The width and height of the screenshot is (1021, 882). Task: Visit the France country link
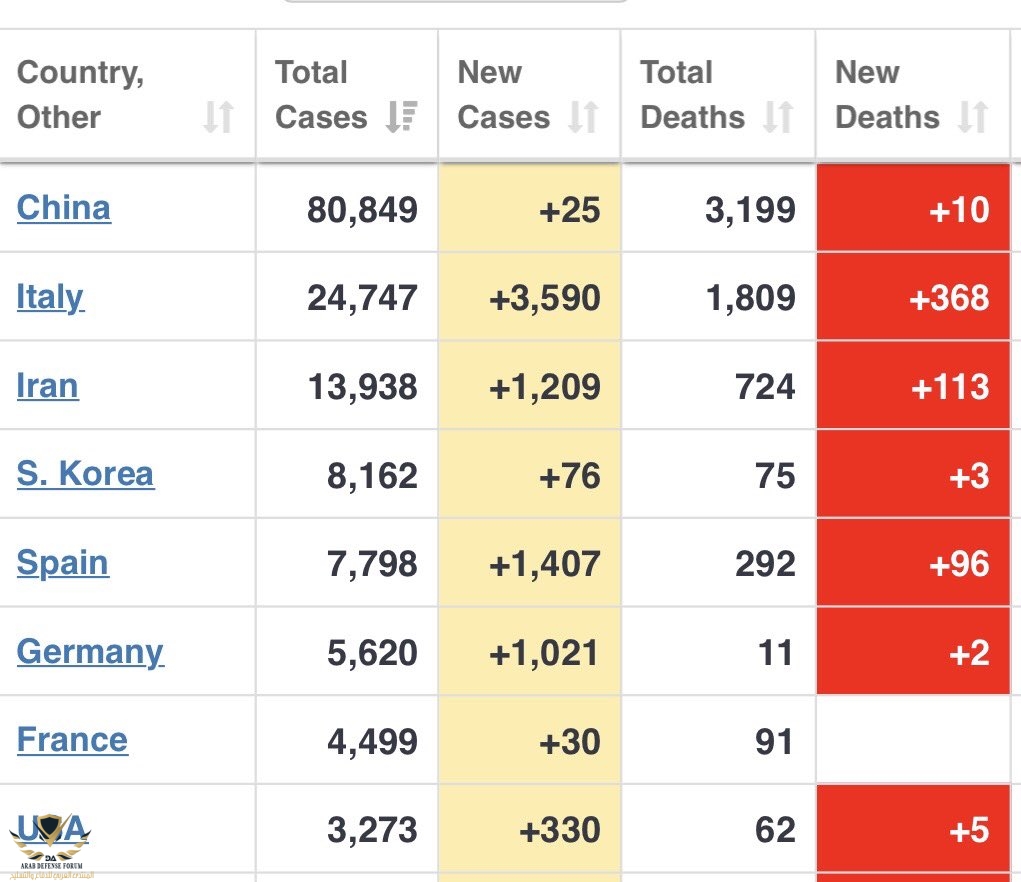coord(72,740)
